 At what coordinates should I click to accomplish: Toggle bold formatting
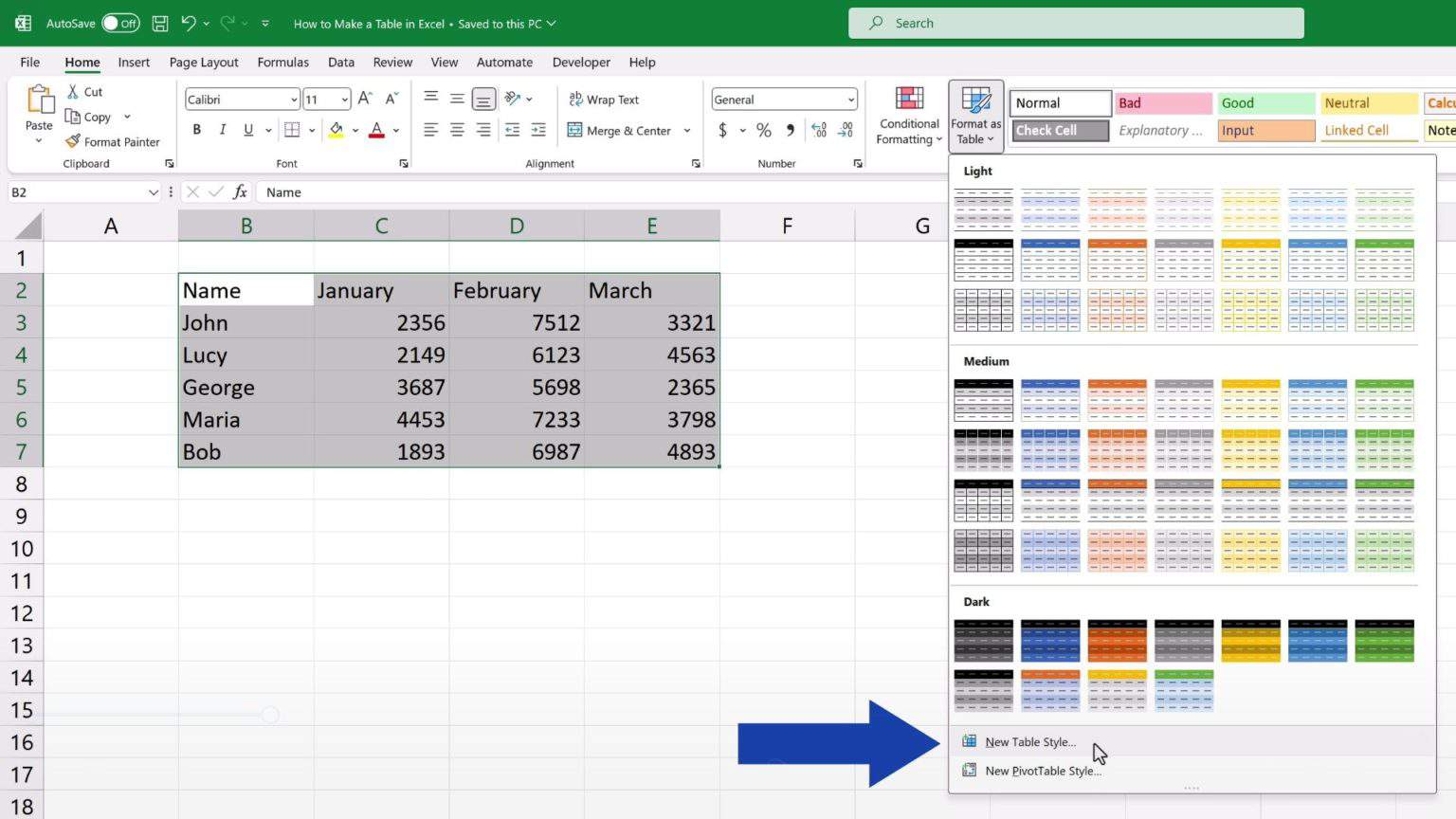(x=196, y=130)
